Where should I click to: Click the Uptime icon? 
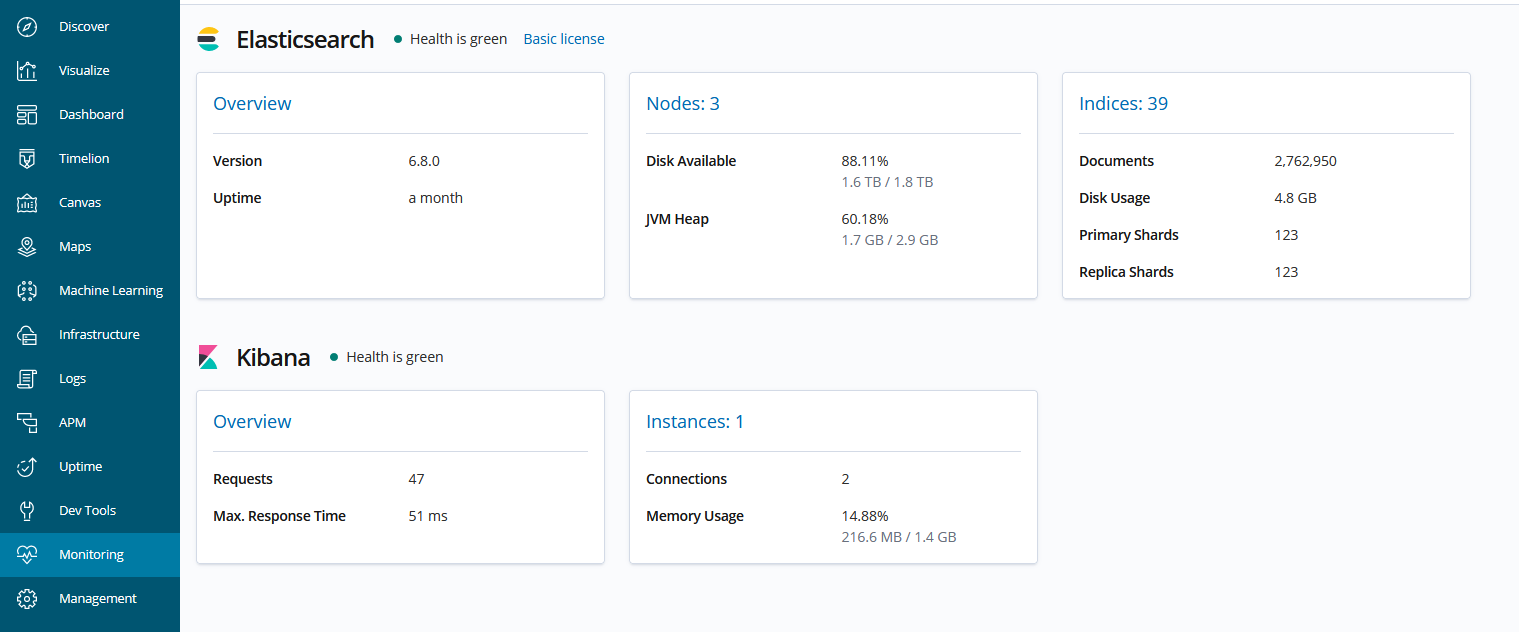[27, 467]
